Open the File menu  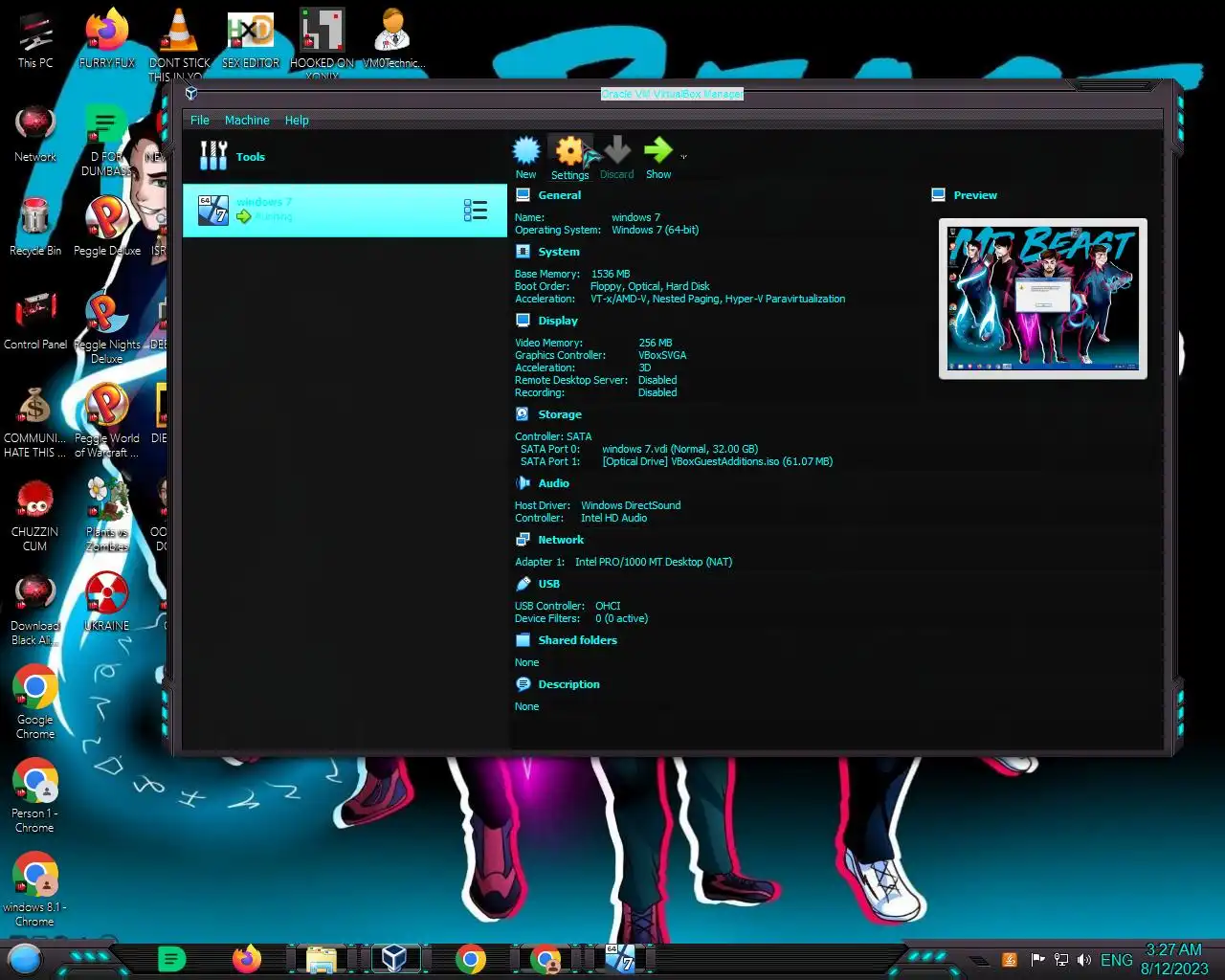200,121
